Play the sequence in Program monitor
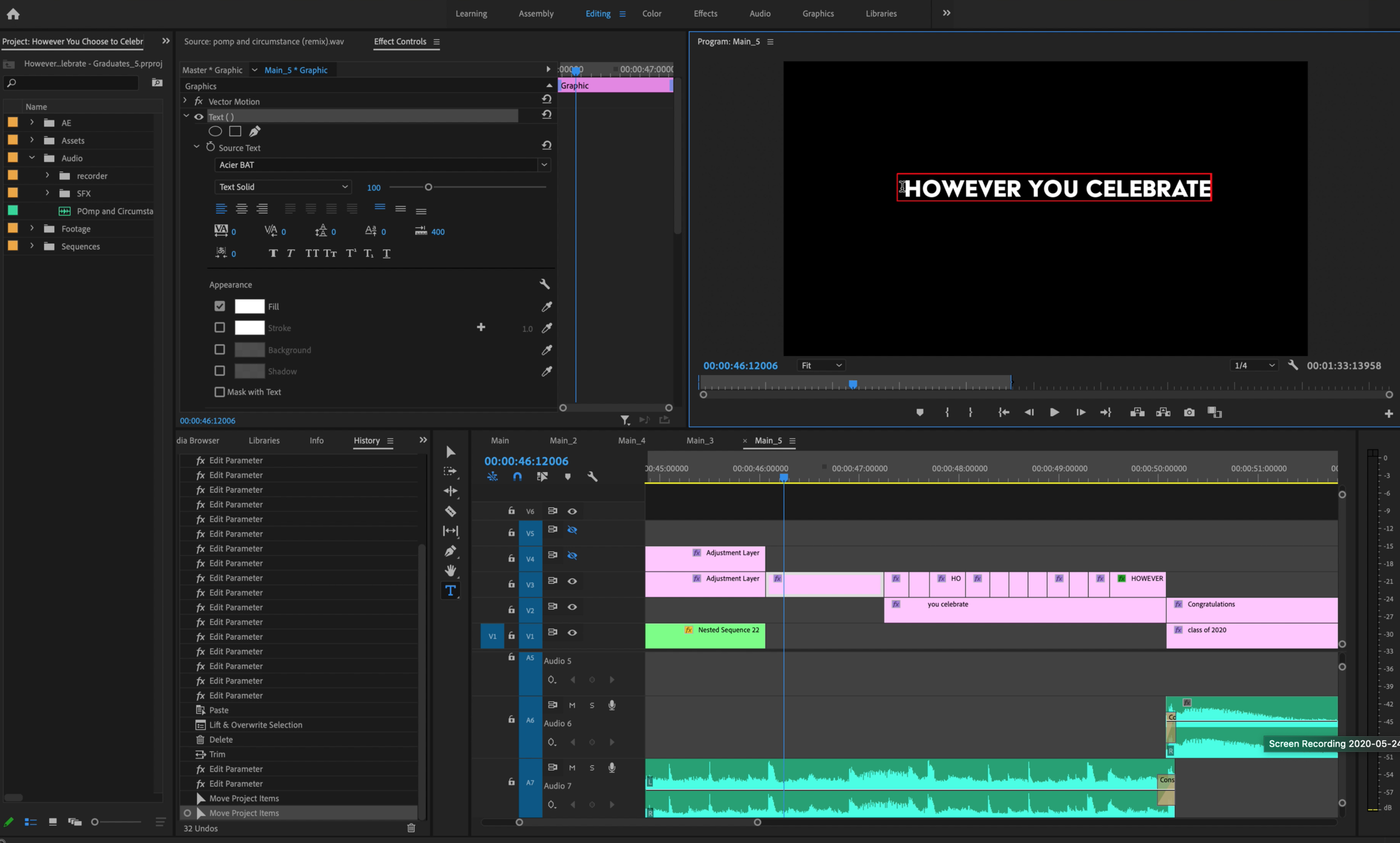The height and width of the screenshot is (843, 1400). (1054, 413)
